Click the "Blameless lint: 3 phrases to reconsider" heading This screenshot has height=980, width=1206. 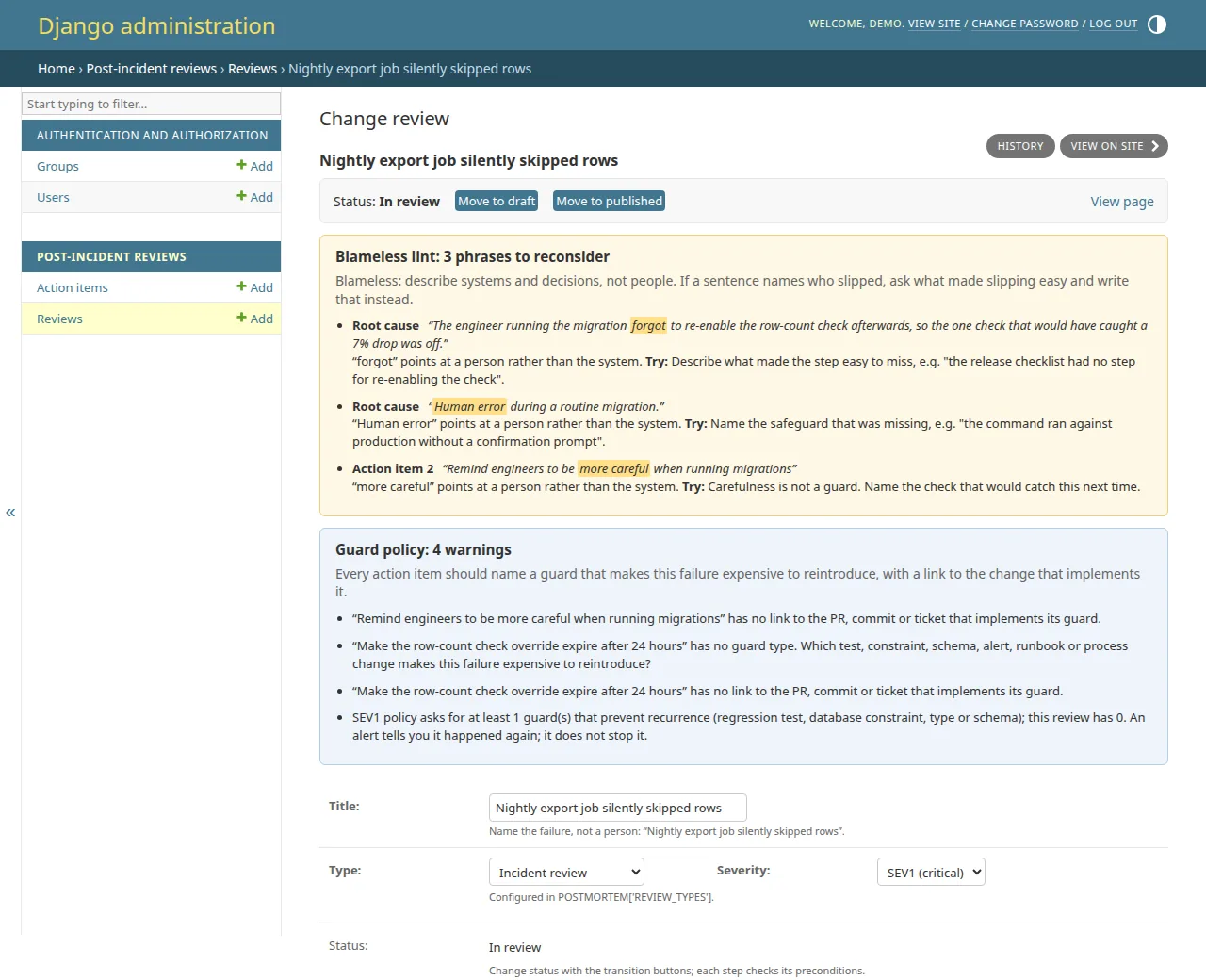(472, 256)
